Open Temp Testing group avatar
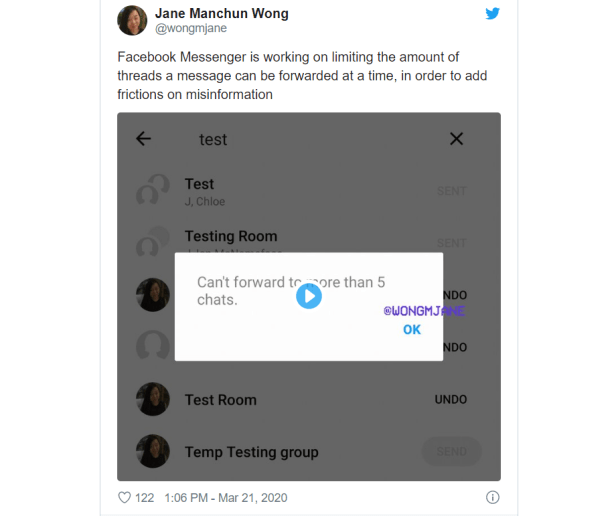Image resolution: width=616 pixels, height=516 pixels. pyautogui.click(x=153, y=451)
